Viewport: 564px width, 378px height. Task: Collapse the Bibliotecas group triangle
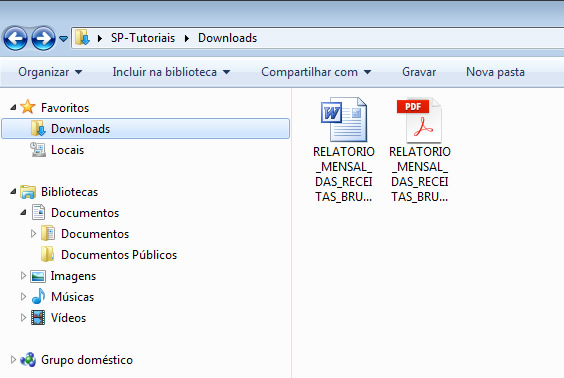(x=13, y=191)
